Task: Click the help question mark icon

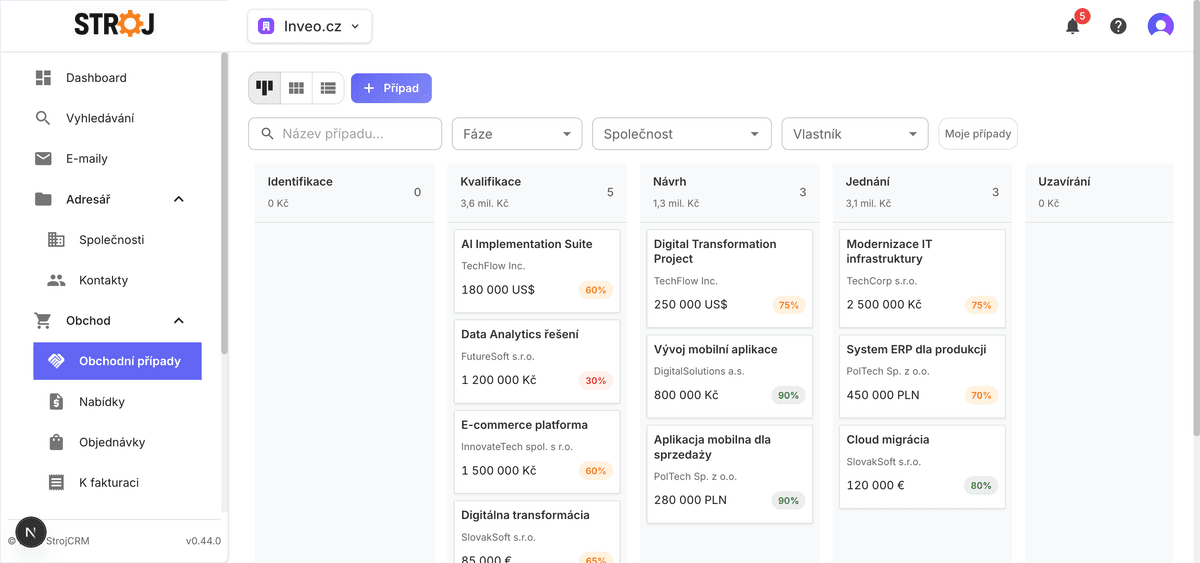Action: point(1118,26)
